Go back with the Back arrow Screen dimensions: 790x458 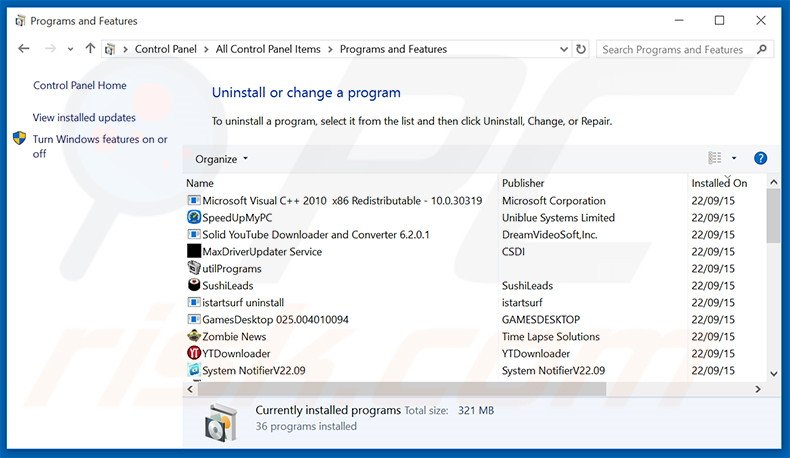[x=24, y=48]
